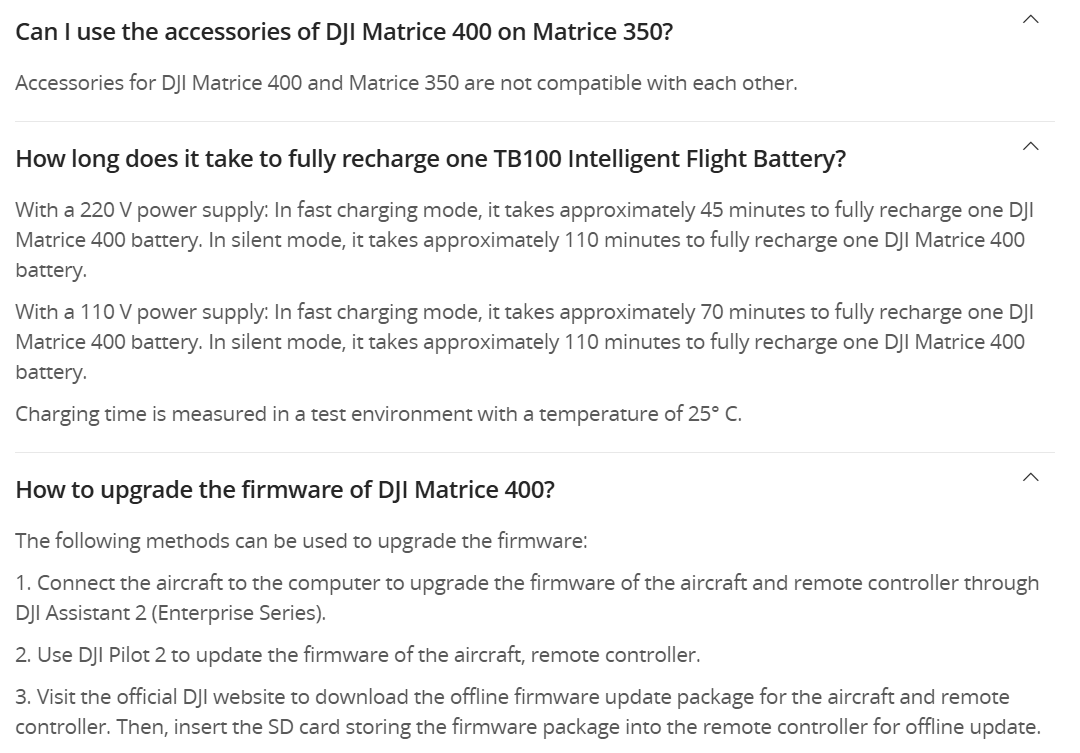Click step 1 about connecting aircraft to computer

point(528,598)
